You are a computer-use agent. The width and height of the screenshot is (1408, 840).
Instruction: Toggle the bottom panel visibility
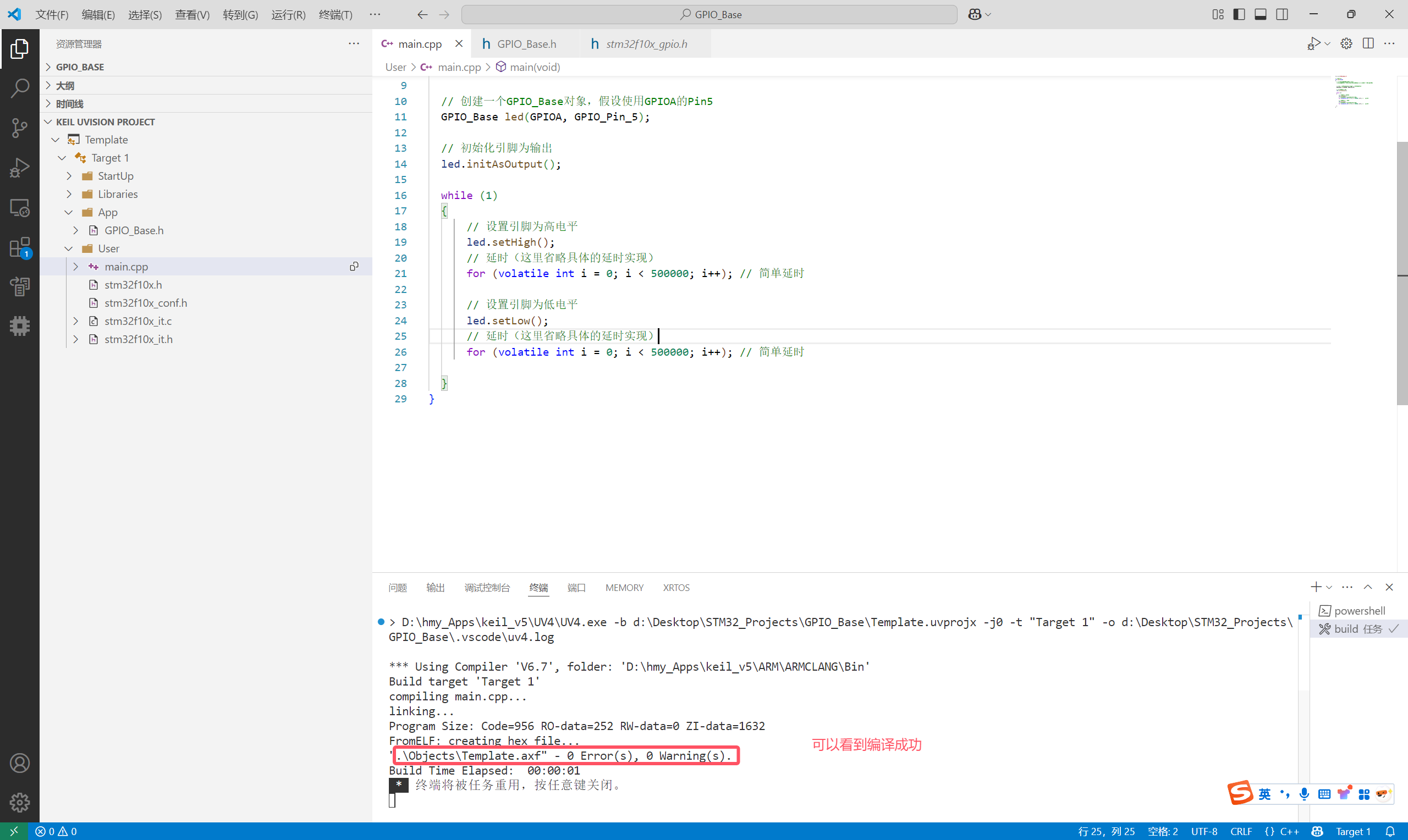[x=1260, y=14]
